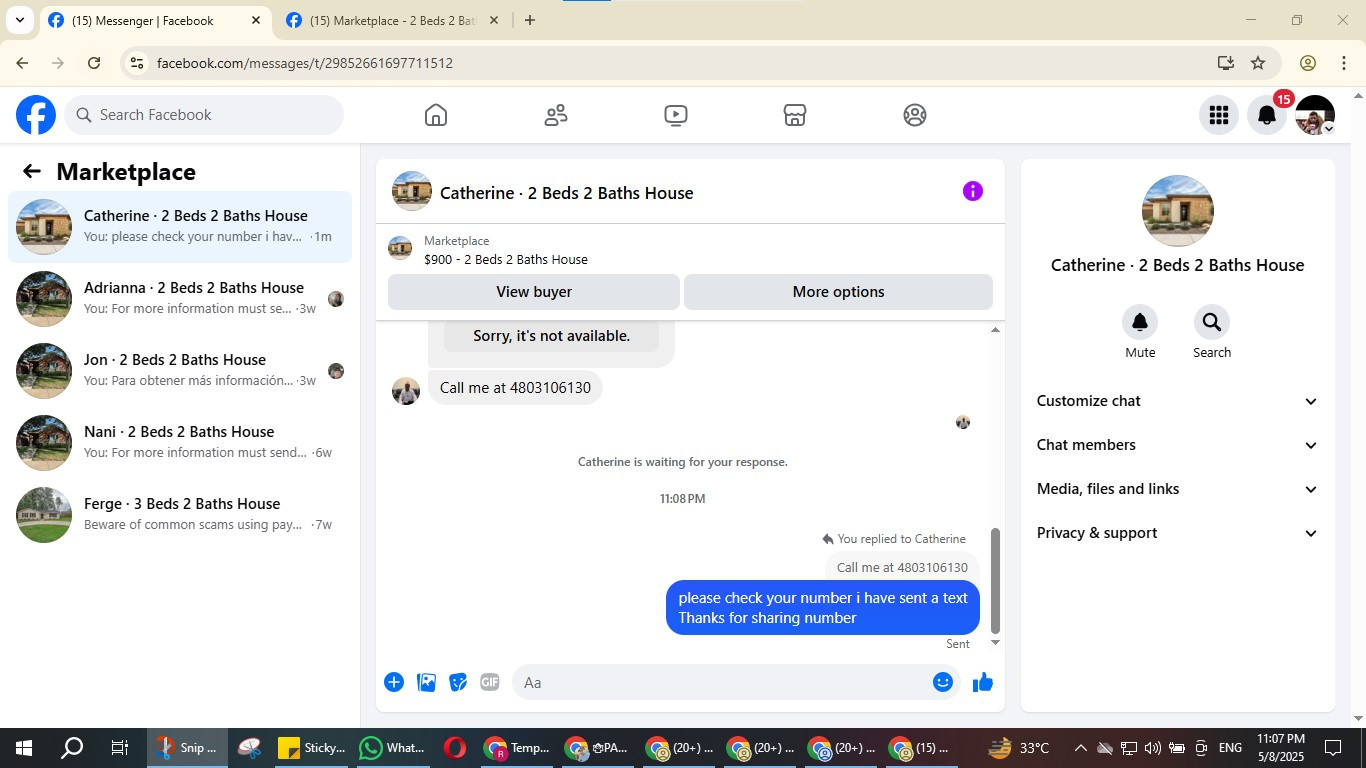Click the More options button
Image resolution: width=1366 pixels, height=768 pixels.
tap(838, 292)
